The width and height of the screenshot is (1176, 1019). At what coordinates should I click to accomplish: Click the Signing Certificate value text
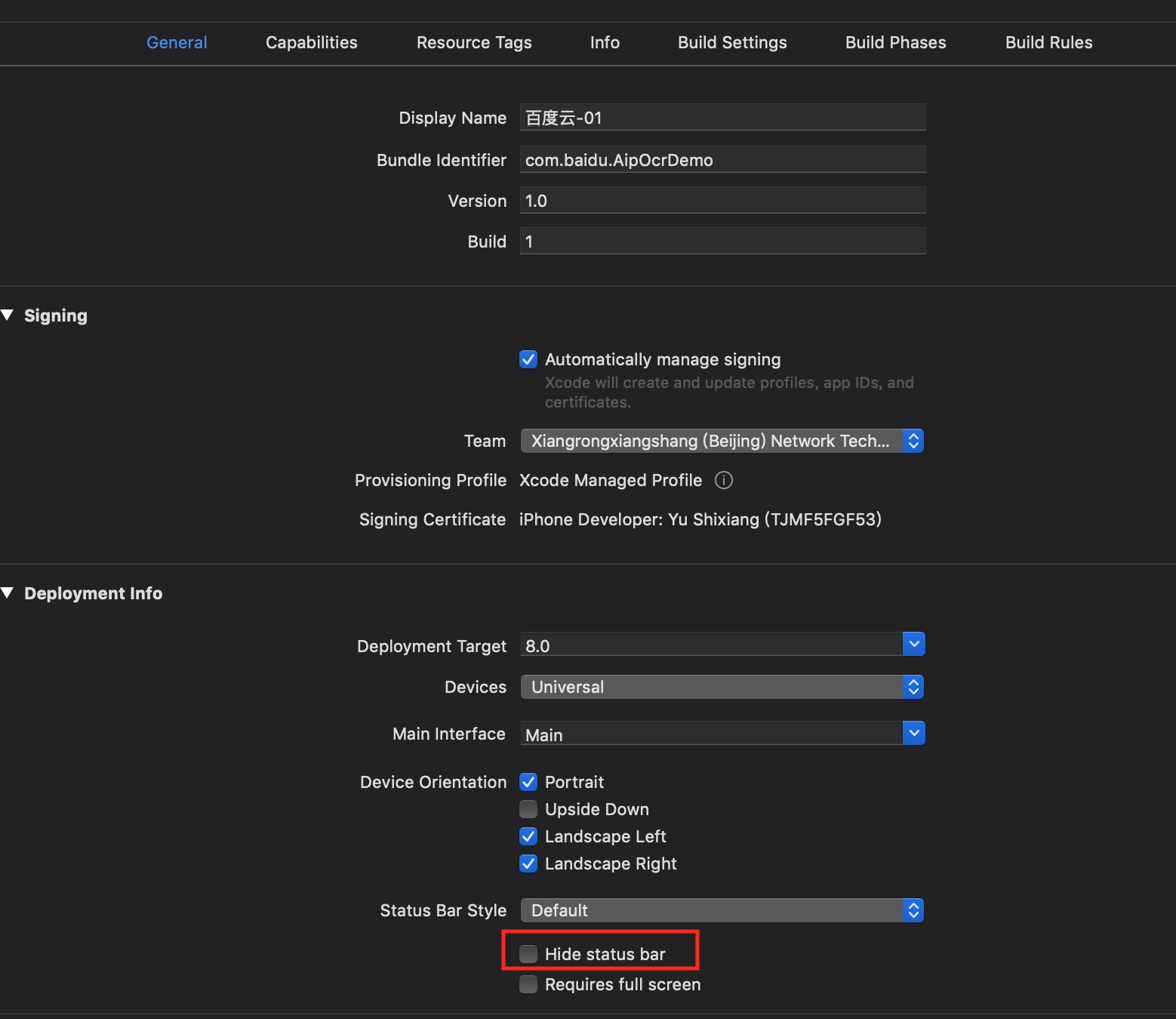tap(700, 519)
